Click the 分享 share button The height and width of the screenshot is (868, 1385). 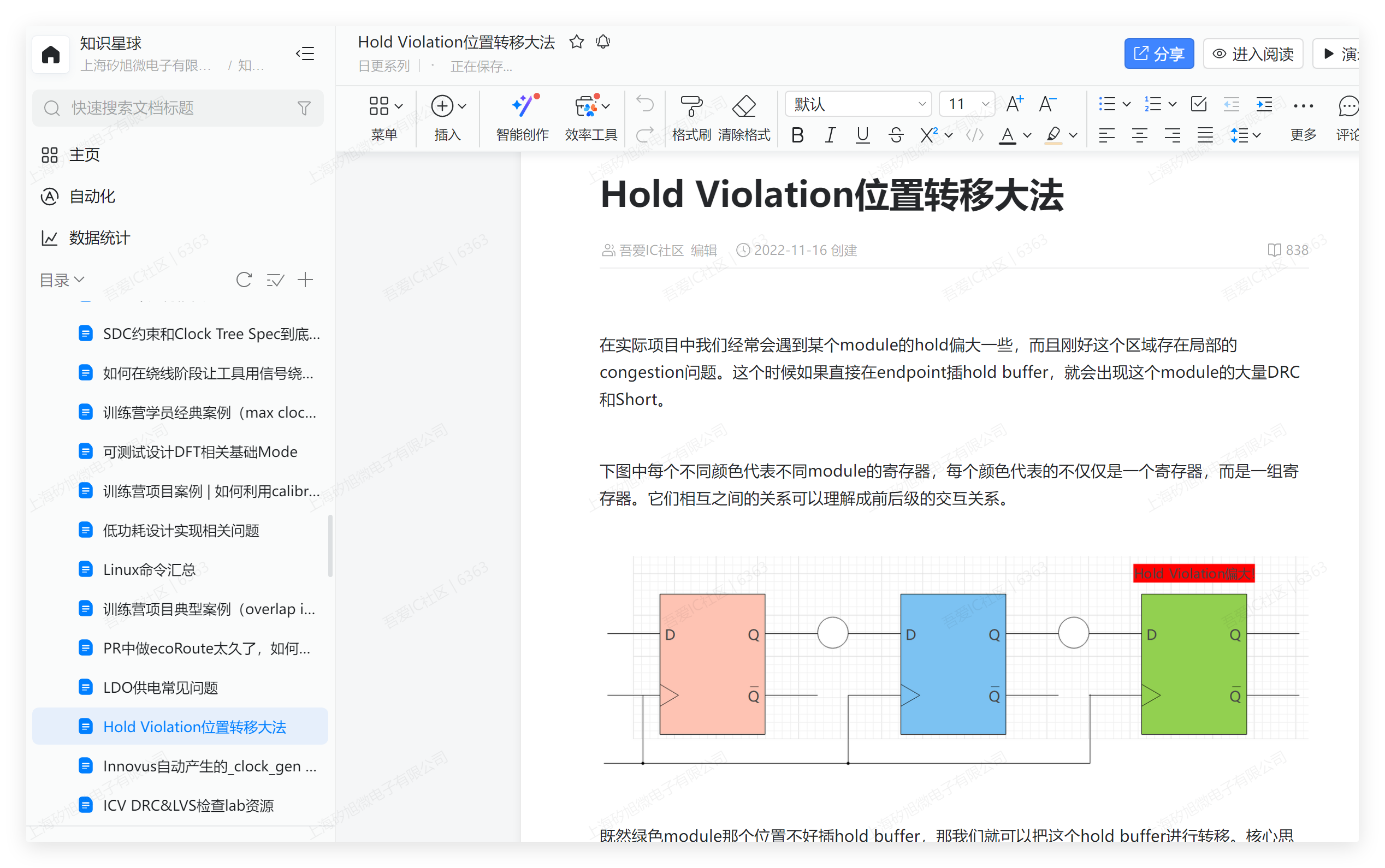click(x=1158, y=54)
